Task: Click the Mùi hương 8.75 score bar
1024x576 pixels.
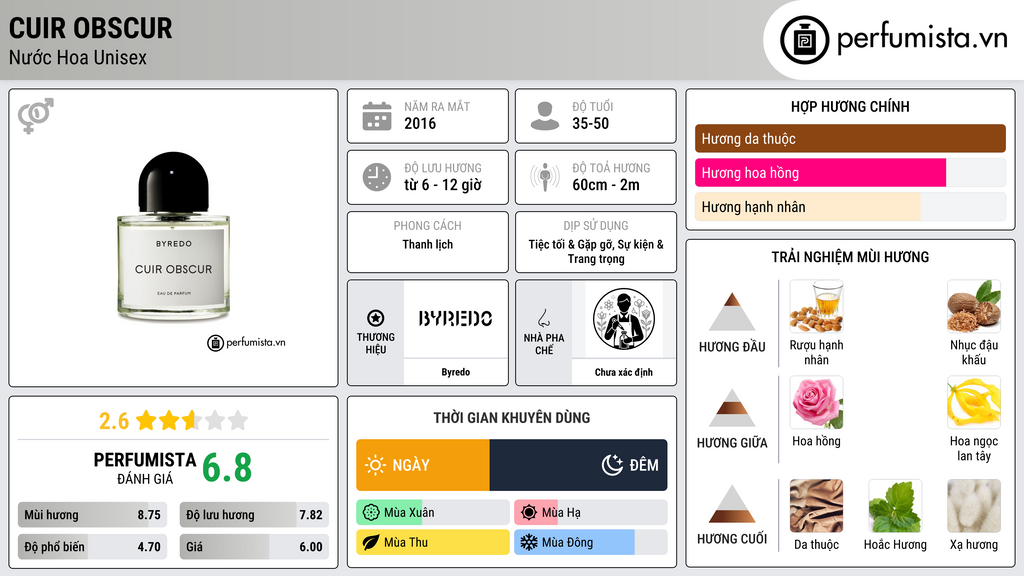Action: click(92, 515)
